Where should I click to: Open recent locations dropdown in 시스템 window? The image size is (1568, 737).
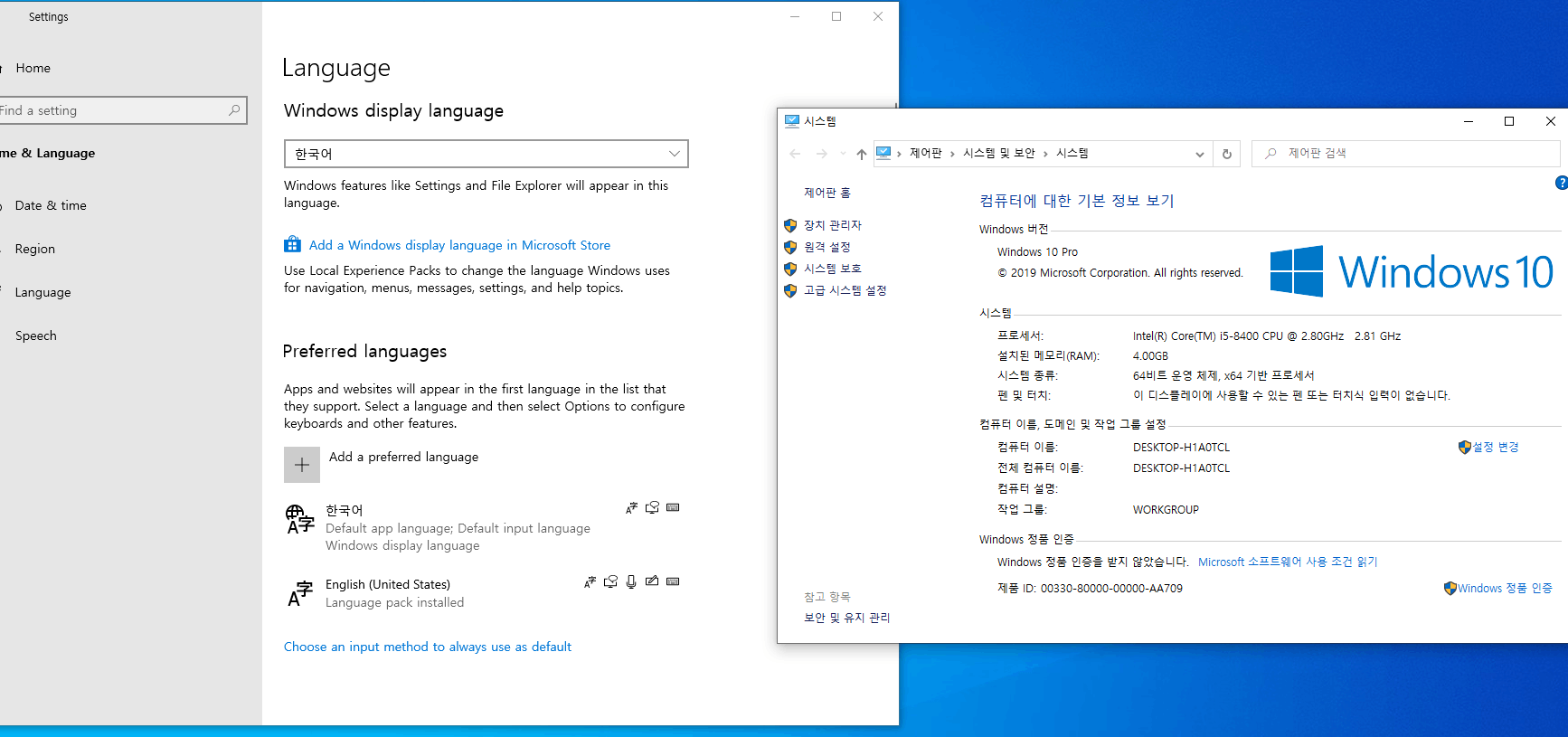click(x=843, y=154)
